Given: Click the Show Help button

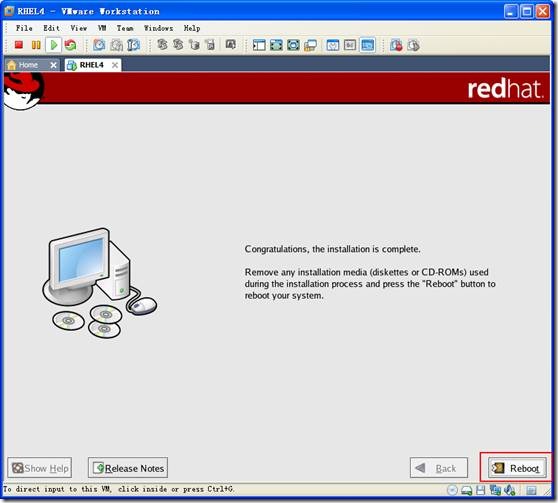Looking at the screenshot, I should coord(40,468).
